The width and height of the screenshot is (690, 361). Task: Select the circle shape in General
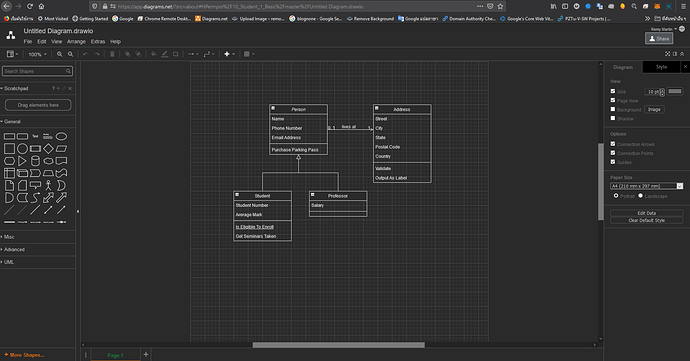pos(22,148)
